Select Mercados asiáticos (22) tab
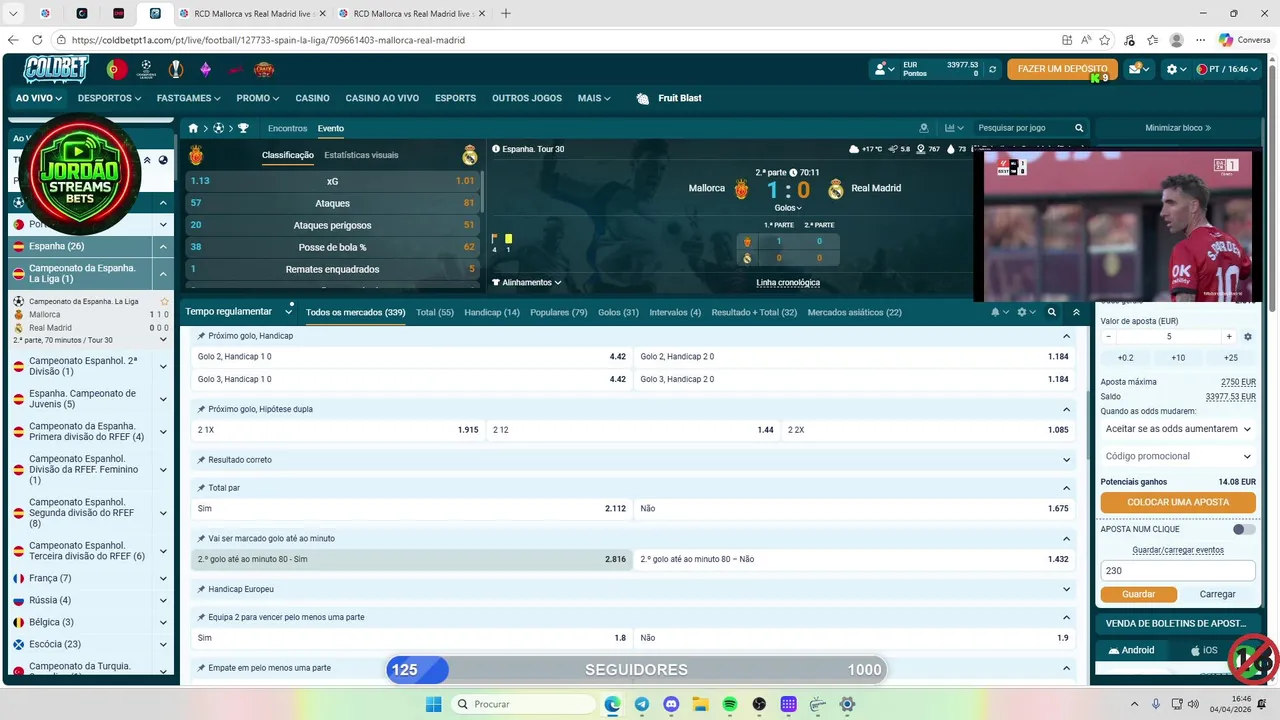The height and width of the screenshot is (720, 1280). [x=855, y=312]
